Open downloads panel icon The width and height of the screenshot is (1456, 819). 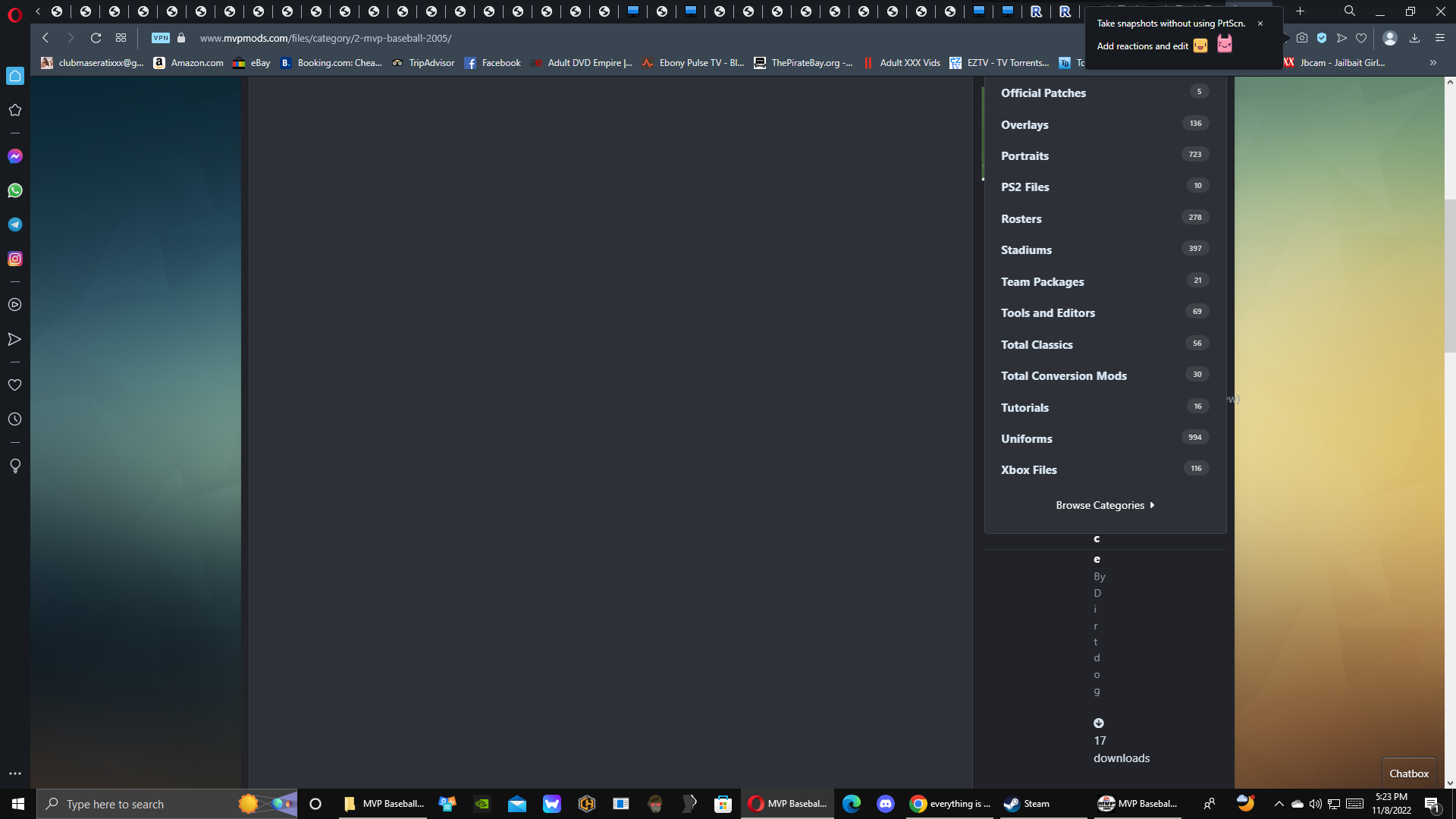1414,38
